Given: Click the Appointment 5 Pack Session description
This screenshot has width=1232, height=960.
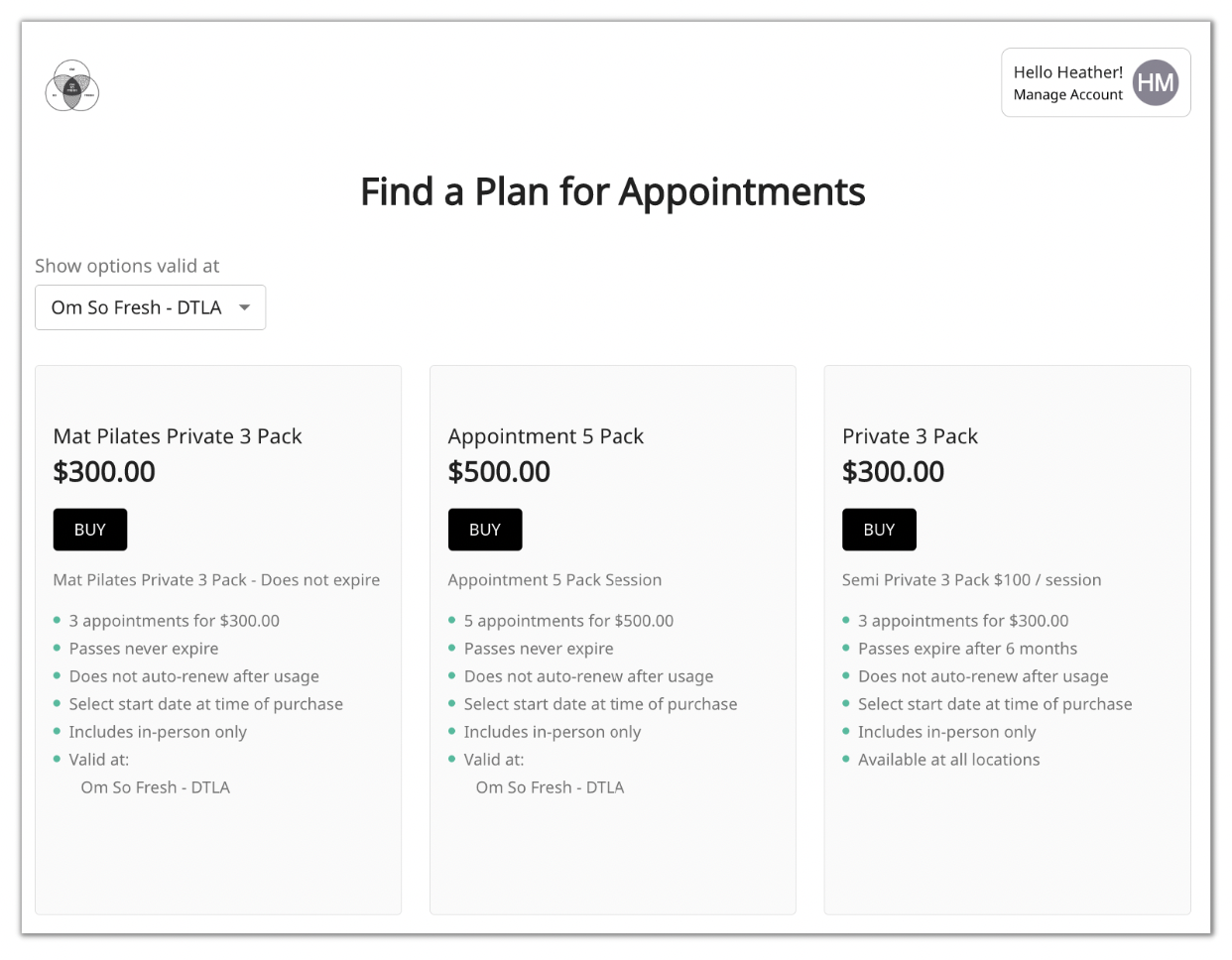Looking at the screenshot, I should click(554, 580).
